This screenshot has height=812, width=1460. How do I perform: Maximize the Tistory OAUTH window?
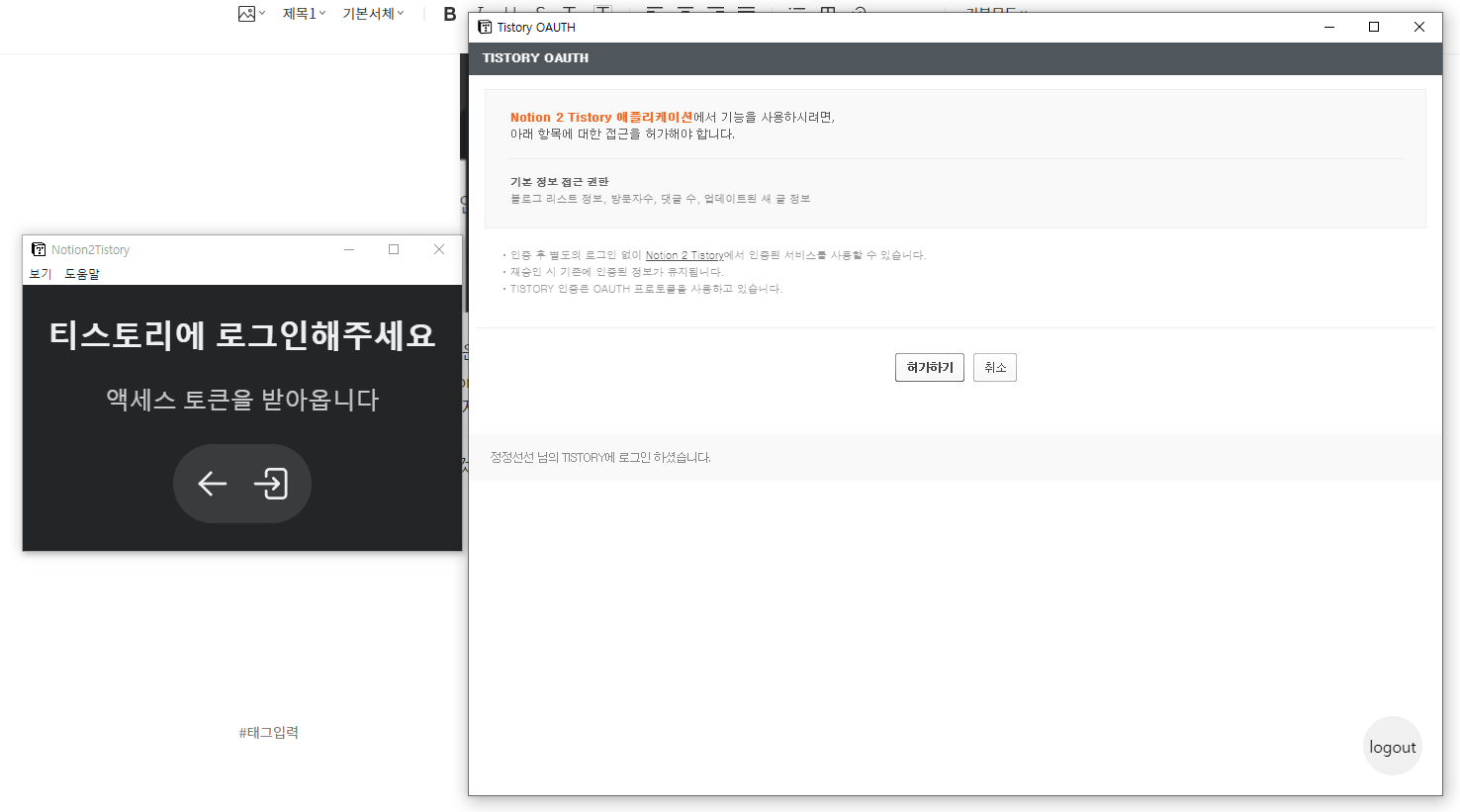1374,27
